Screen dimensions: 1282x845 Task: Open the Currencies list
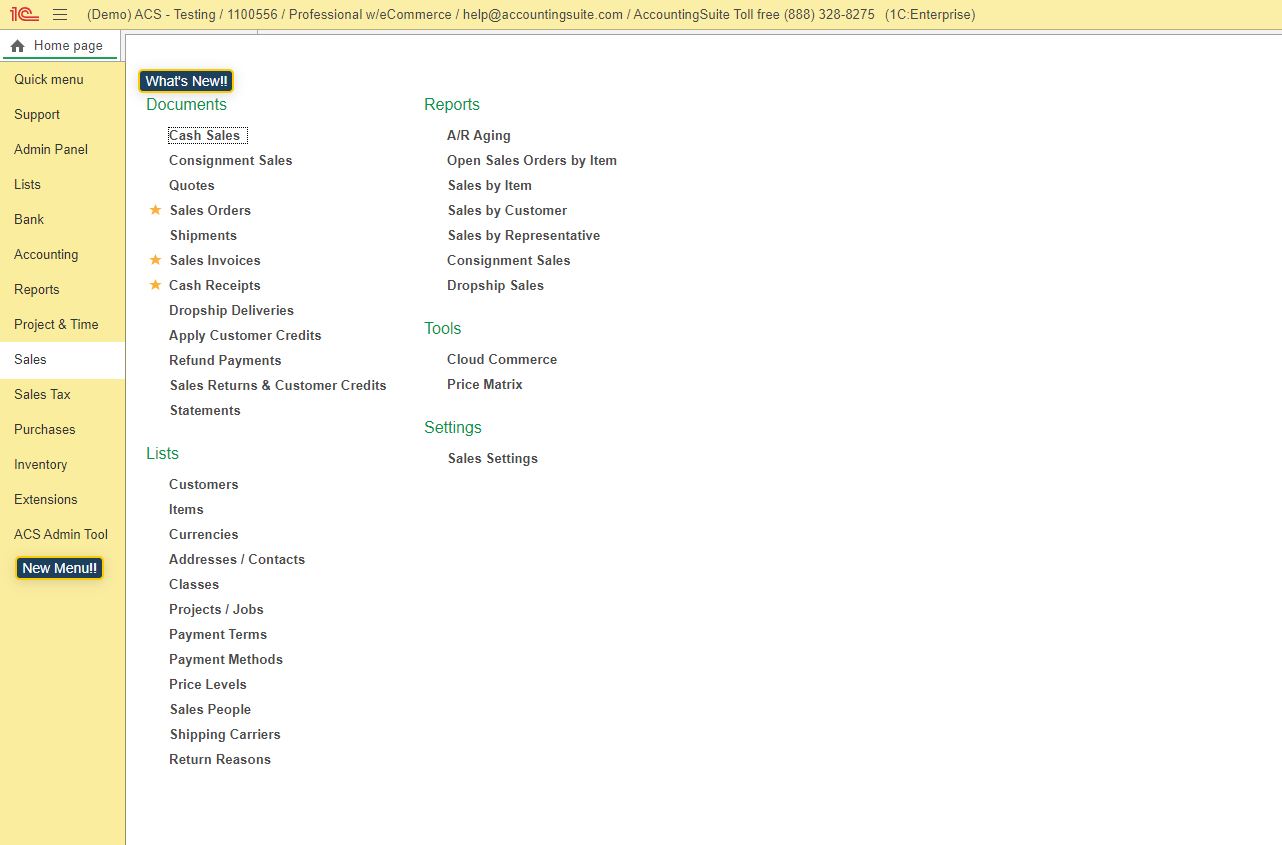204,535
